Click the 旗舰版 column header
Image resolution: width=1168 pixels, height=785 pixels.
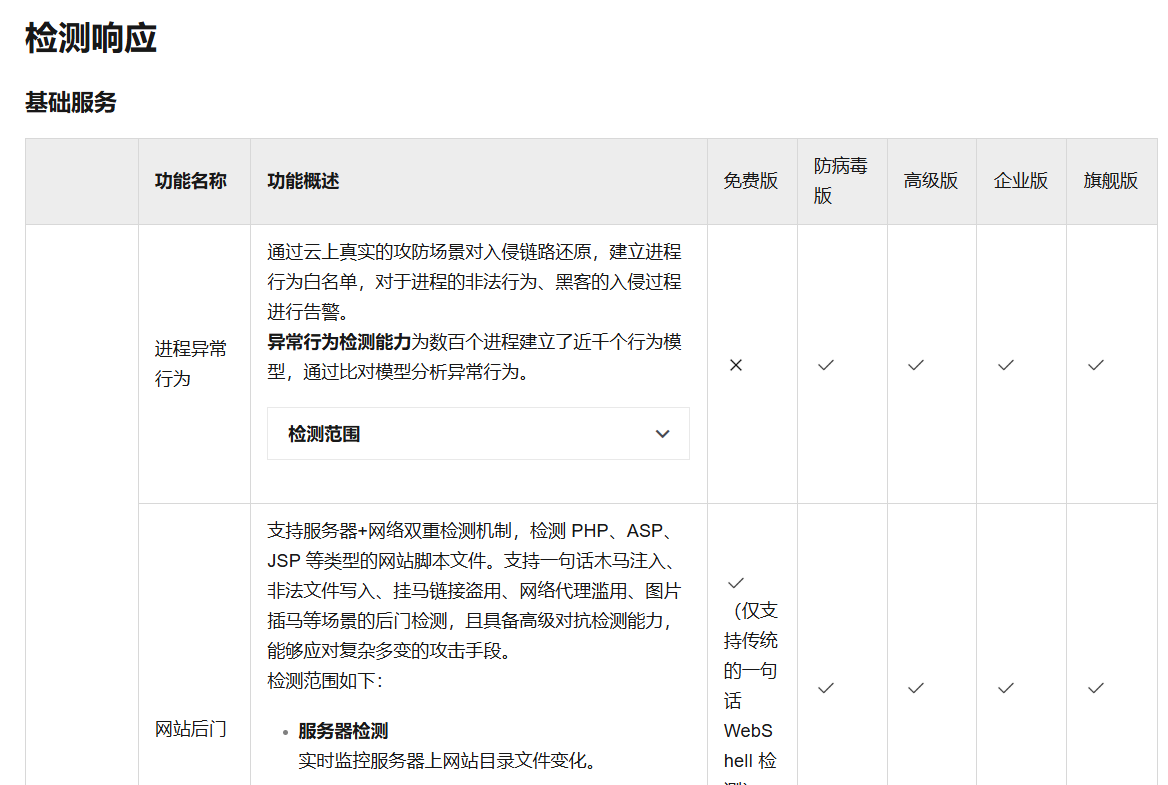coord(1111,181)
